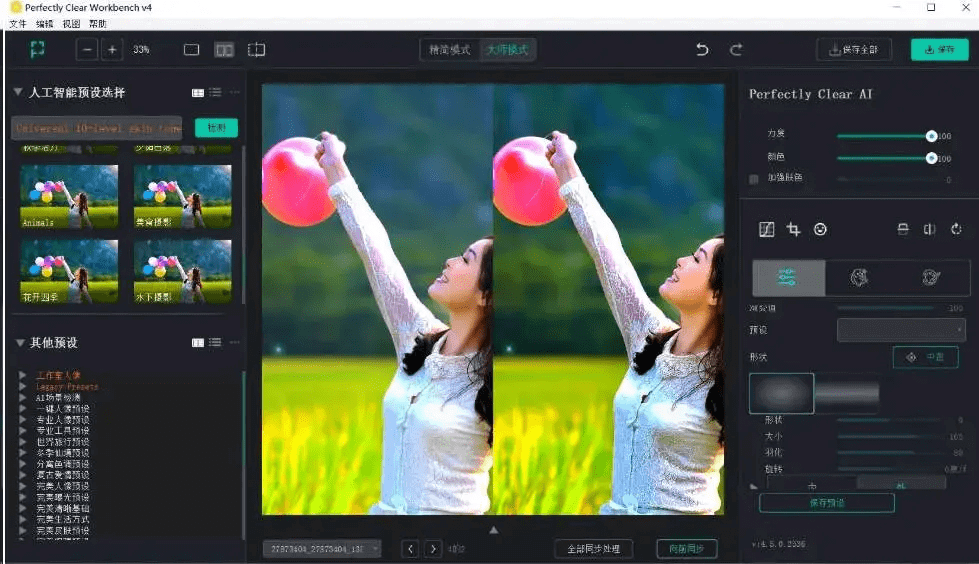Expand the 工作室人像 preset folder
Screen dimensions: 979x564
(22, 375)
